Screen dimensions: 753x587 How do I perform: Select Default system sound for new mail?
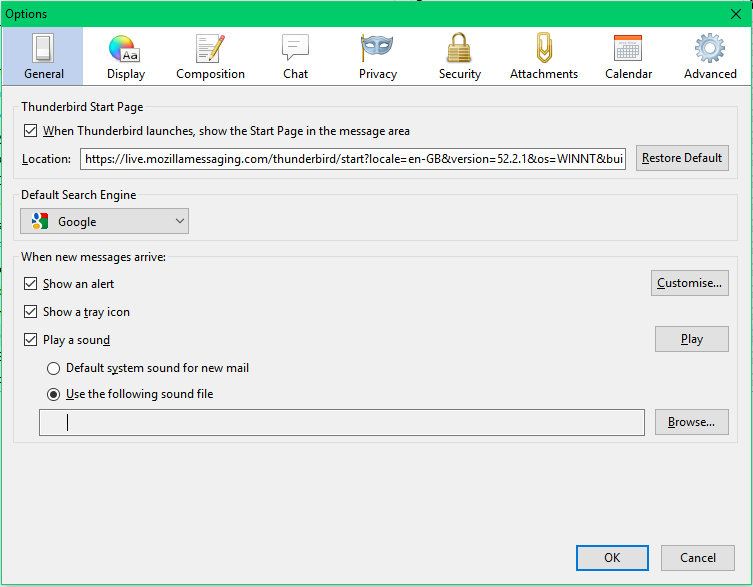(53, 368)
